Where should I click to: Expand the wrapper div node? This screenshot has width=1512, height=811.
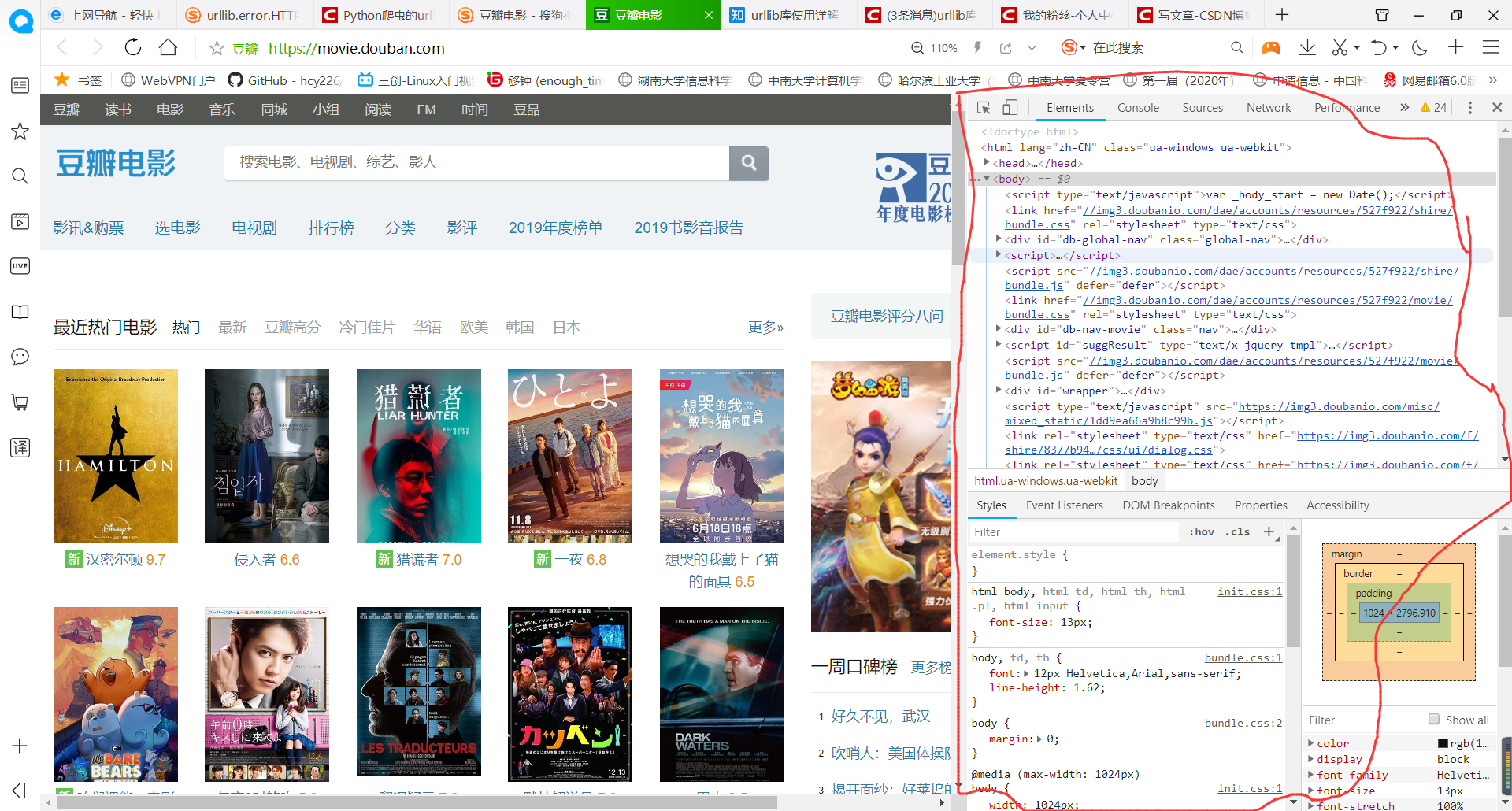click(999, 390)
